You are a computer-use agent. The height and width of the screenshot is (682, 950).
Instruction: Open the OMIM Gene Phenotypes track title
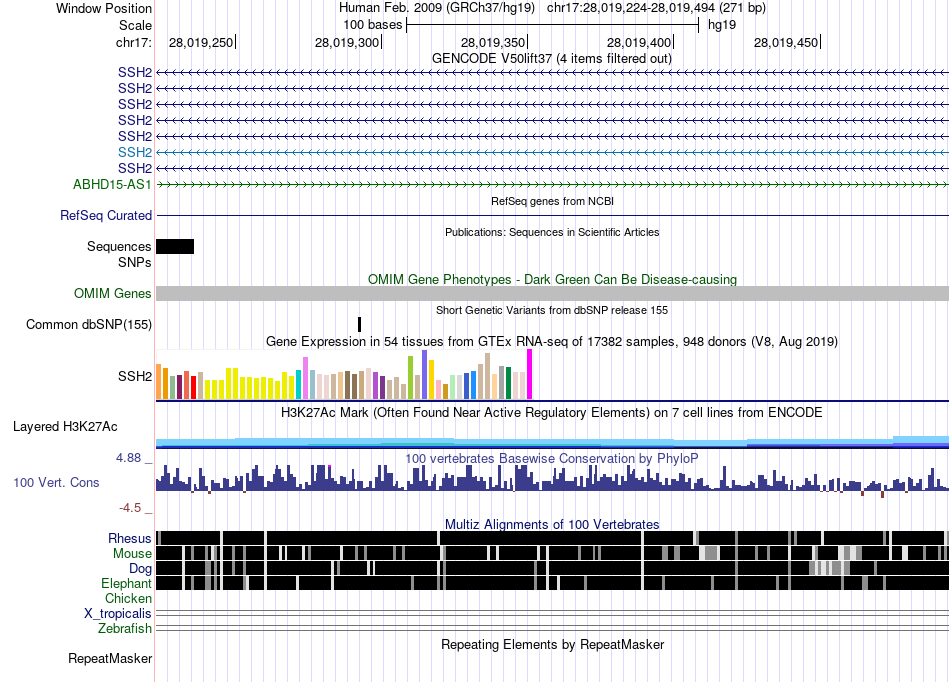552,279
